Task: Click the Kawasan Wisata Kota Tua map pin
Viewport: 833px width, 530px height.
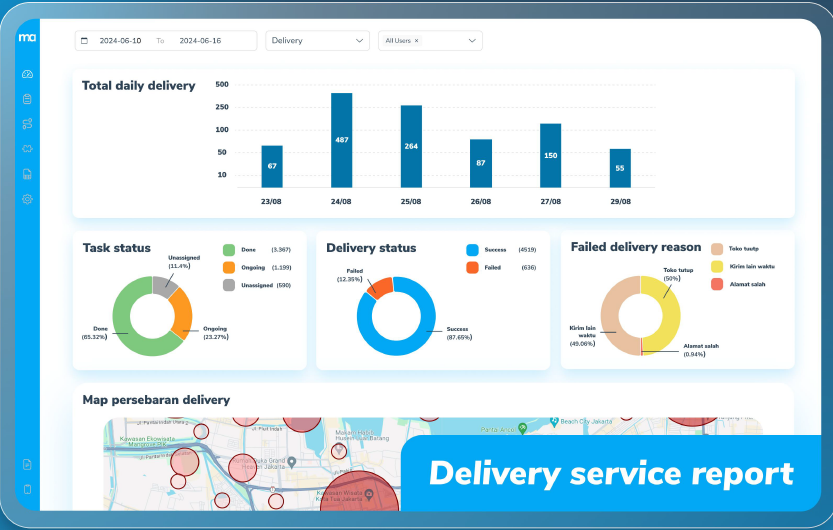Action: (370, 494)
